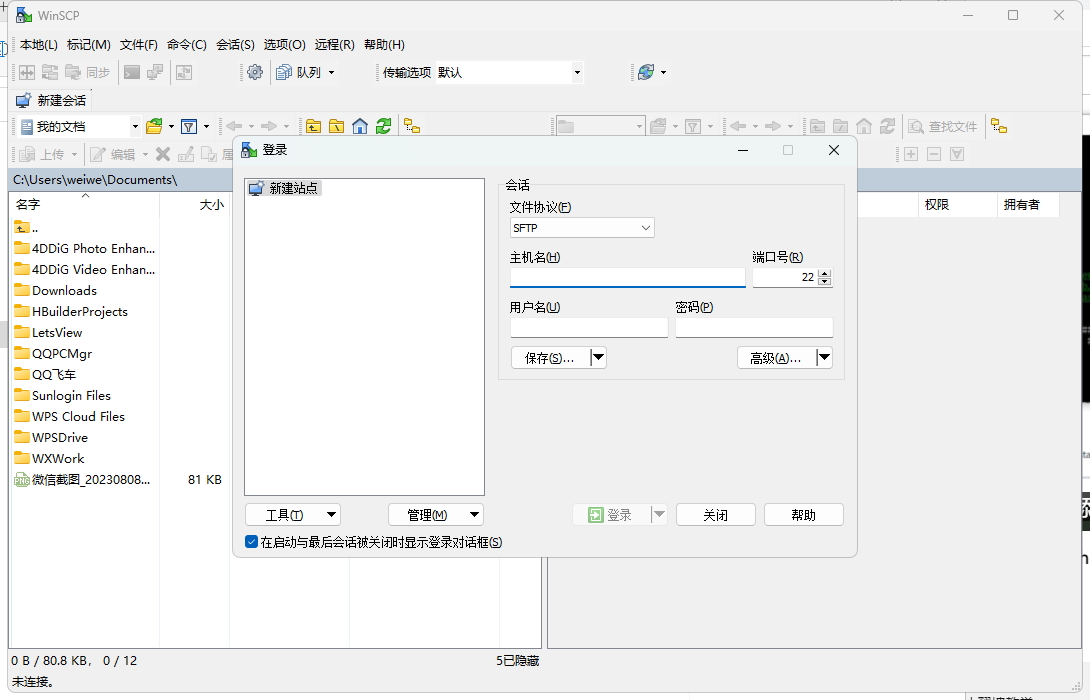Viewport: 1090px width, 700px height.
Task: Click the home directory icon in local toolbar
Action: click(360, 126)
